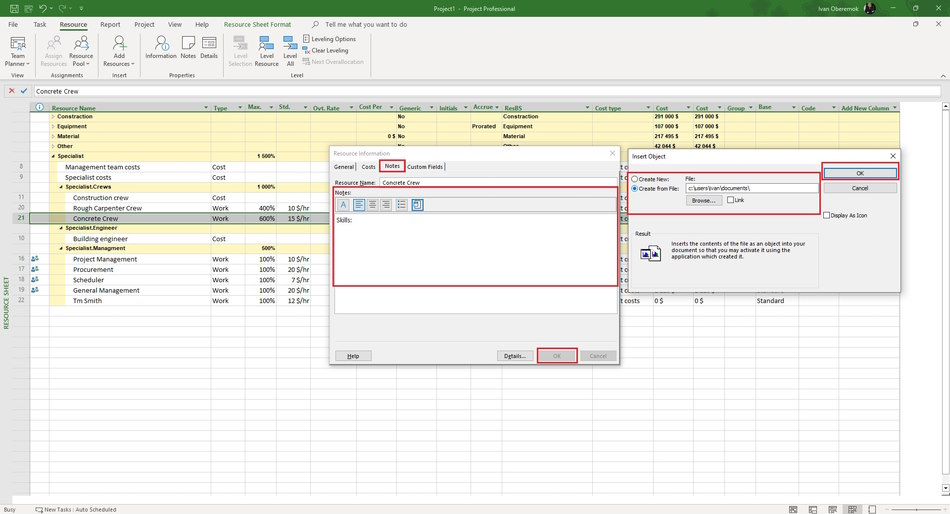
Task: Switch to the General tab in Resource Information
Action: click(344, 167)
